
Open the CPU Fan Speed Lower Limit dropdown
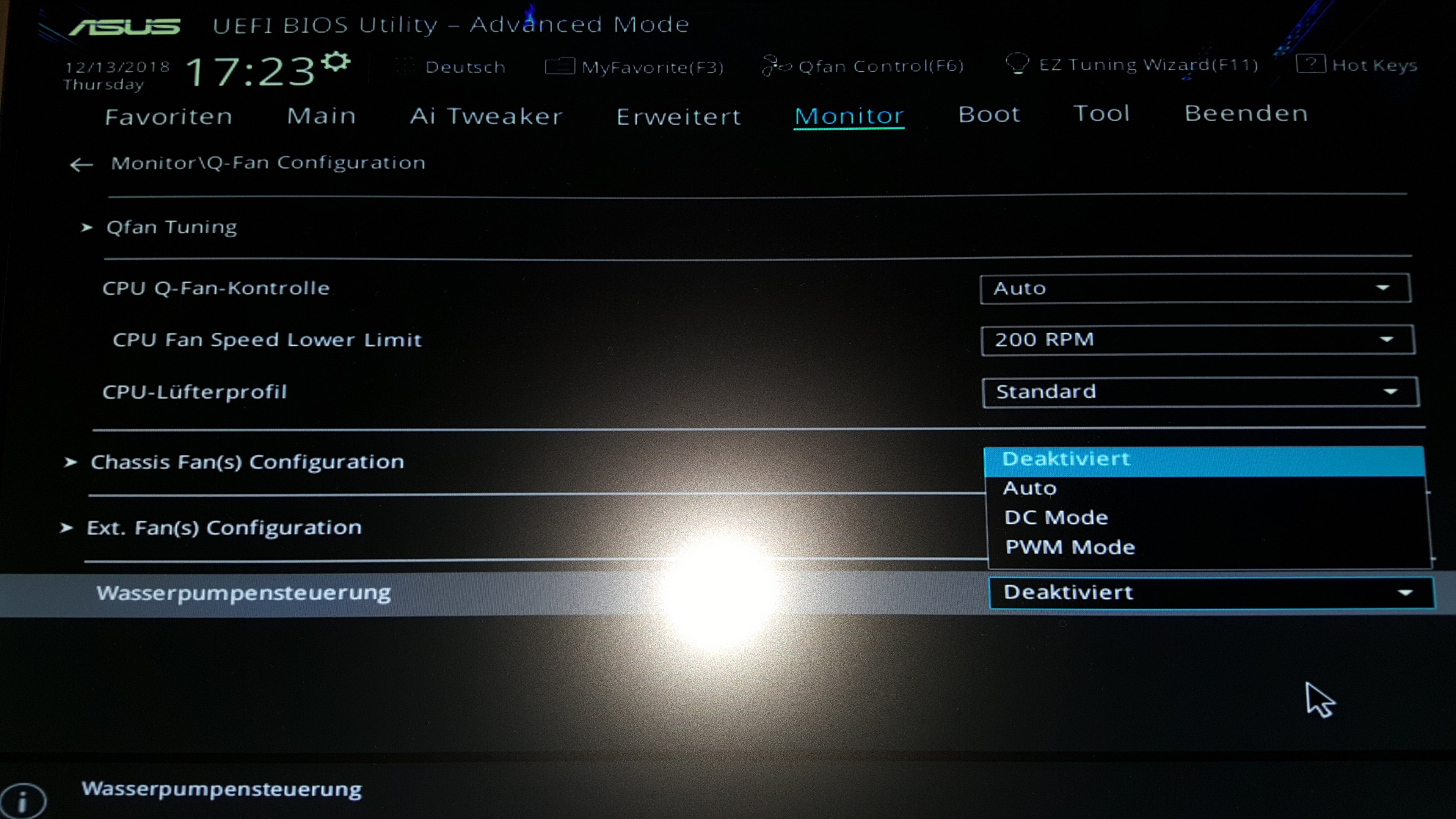point(1197,340)
